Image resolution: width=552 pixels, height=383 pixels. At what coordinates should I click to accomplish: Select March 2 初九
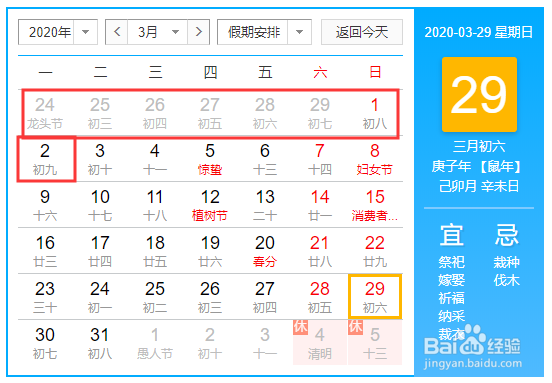pos(45,159)
